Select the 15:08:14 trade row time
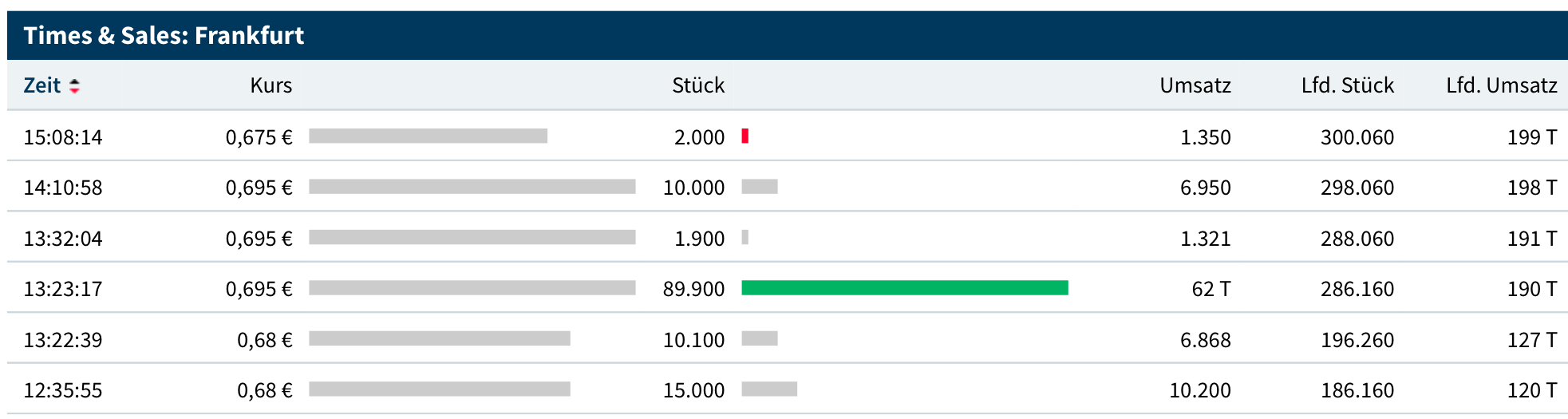The image size is (1568, 419). coord(63,137)
